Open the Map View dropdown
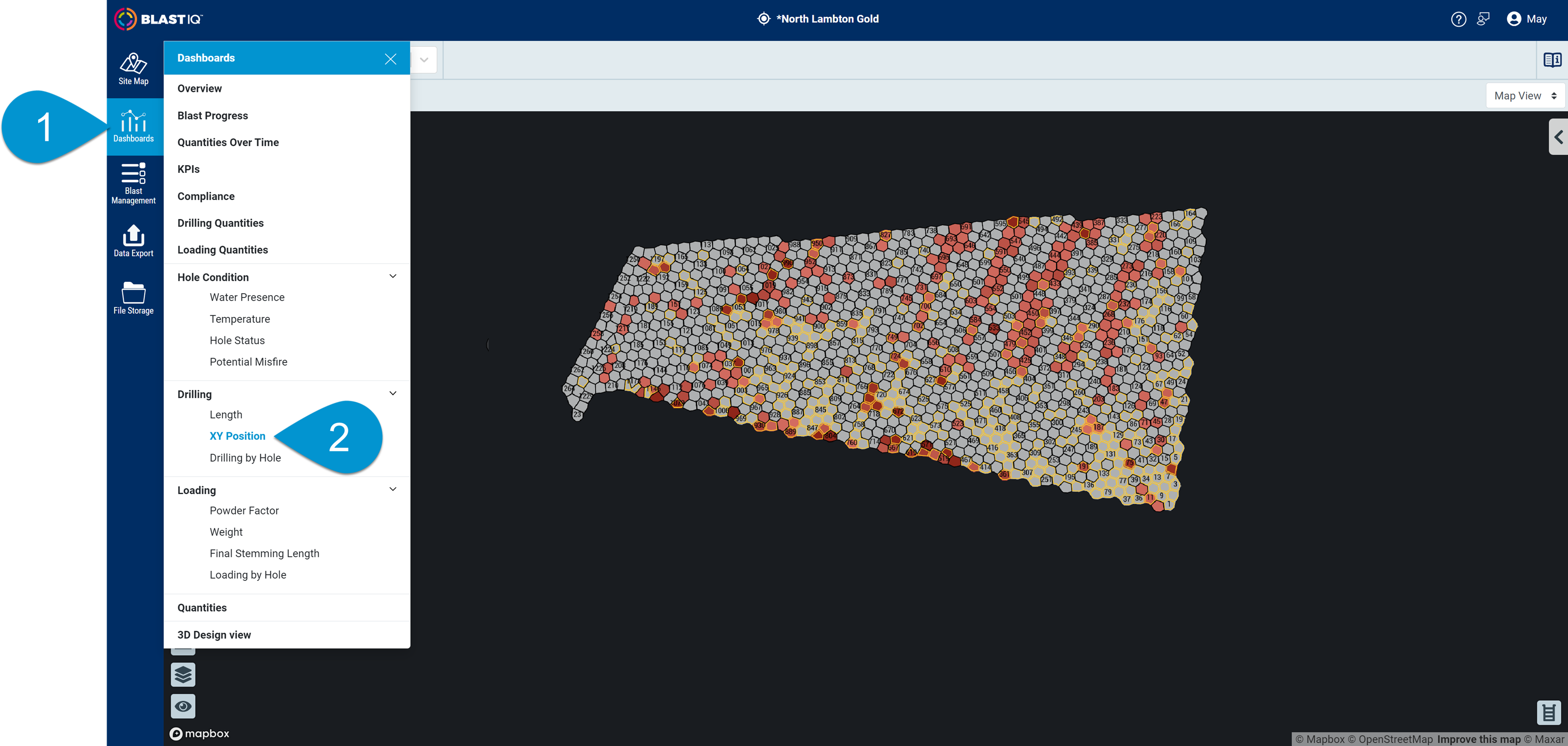Screen dimensions: 1568x746 pos(1525,96)
